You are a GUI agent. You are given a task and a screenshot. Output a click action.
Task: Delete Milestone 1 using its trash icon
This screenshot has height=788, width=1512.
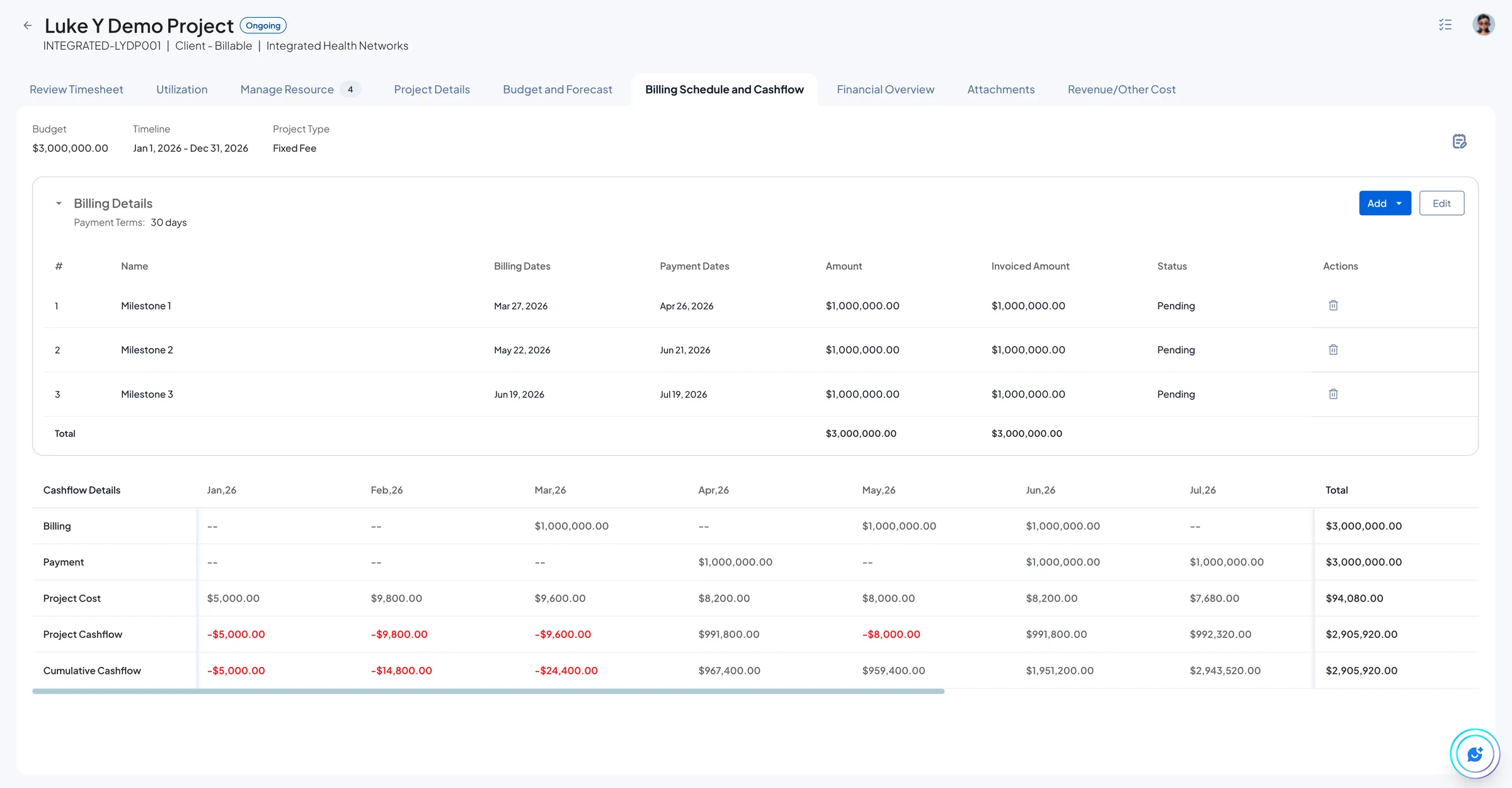tap(1333, 305)
